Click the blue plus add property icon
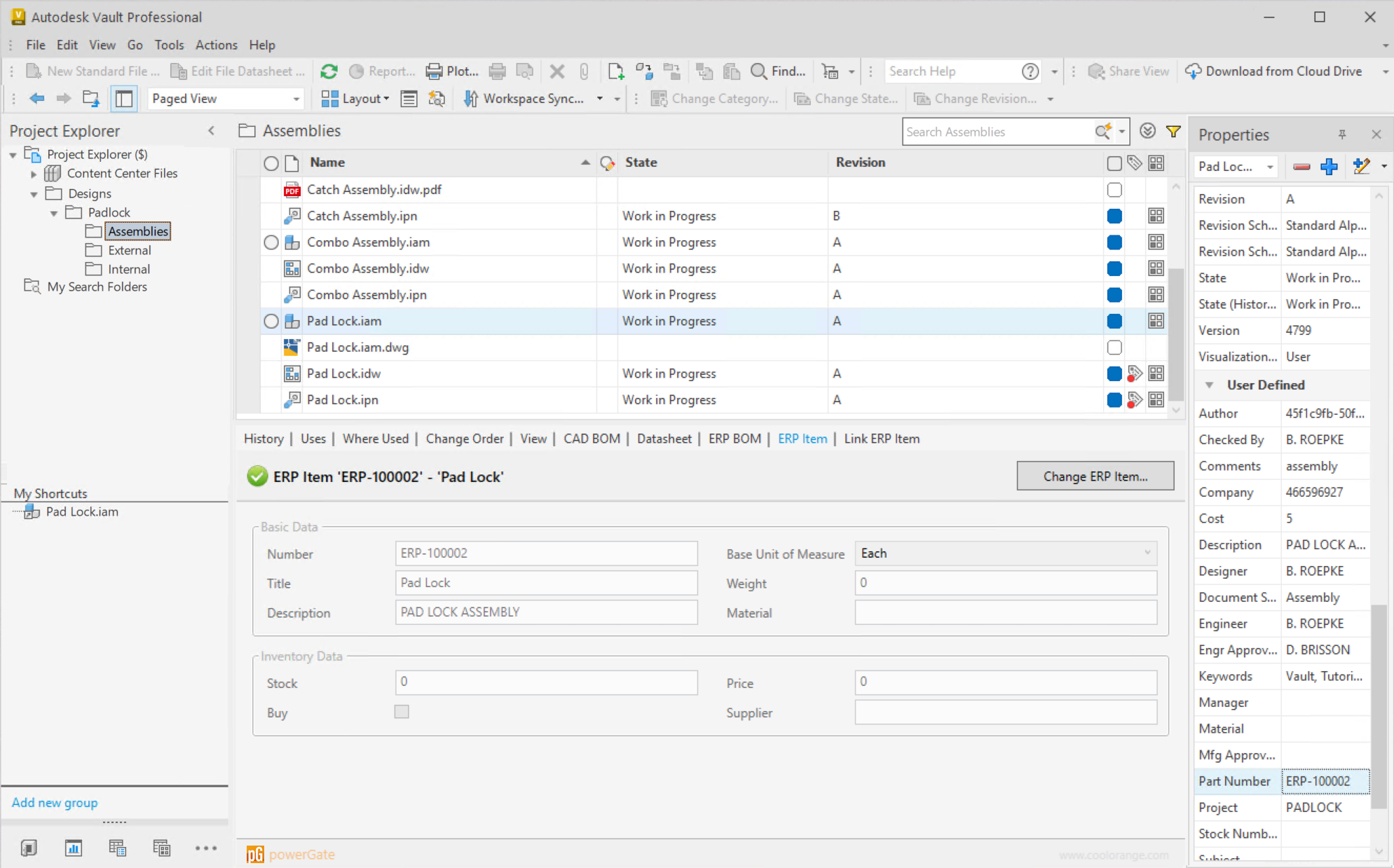 [x=1329, y=167]
